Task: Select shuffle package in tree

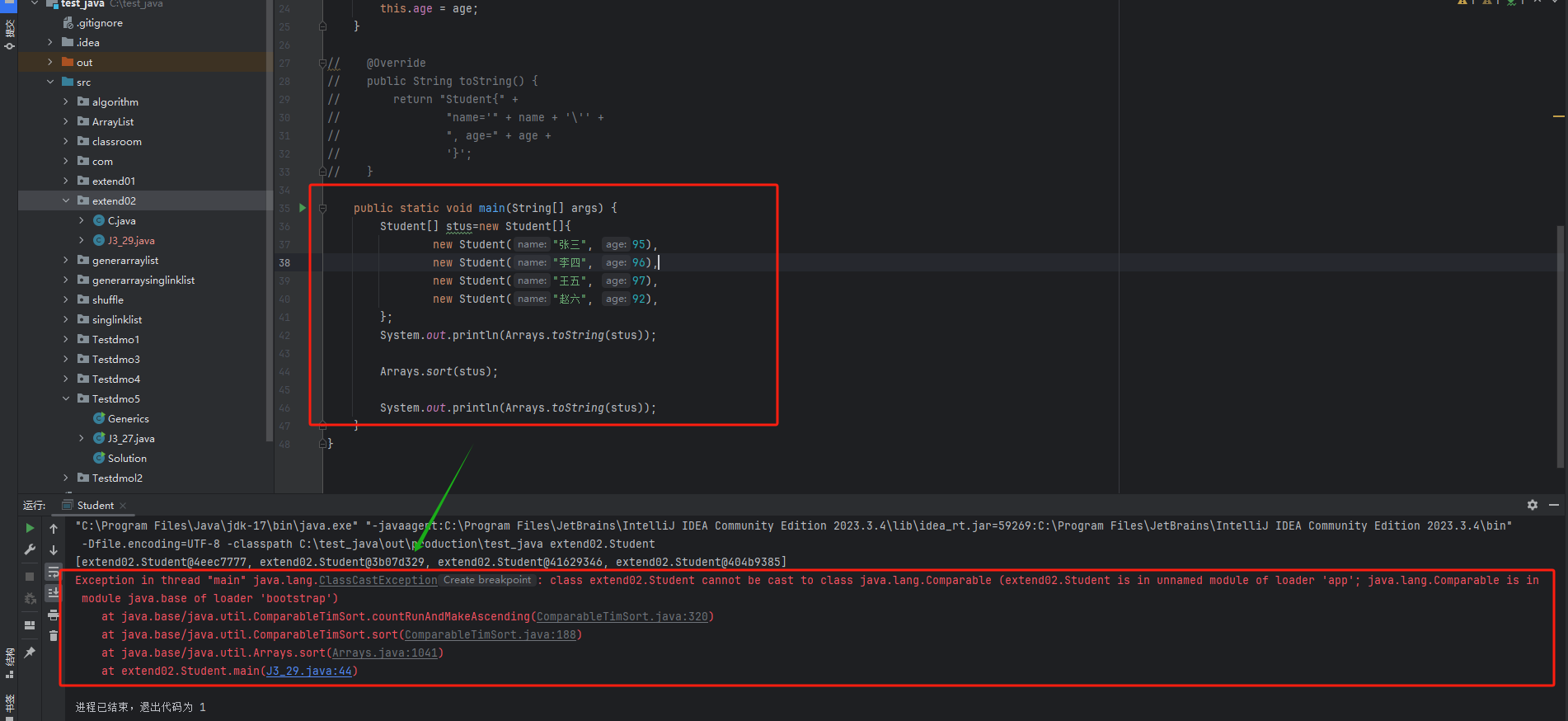Action: [x=108, y=299]
